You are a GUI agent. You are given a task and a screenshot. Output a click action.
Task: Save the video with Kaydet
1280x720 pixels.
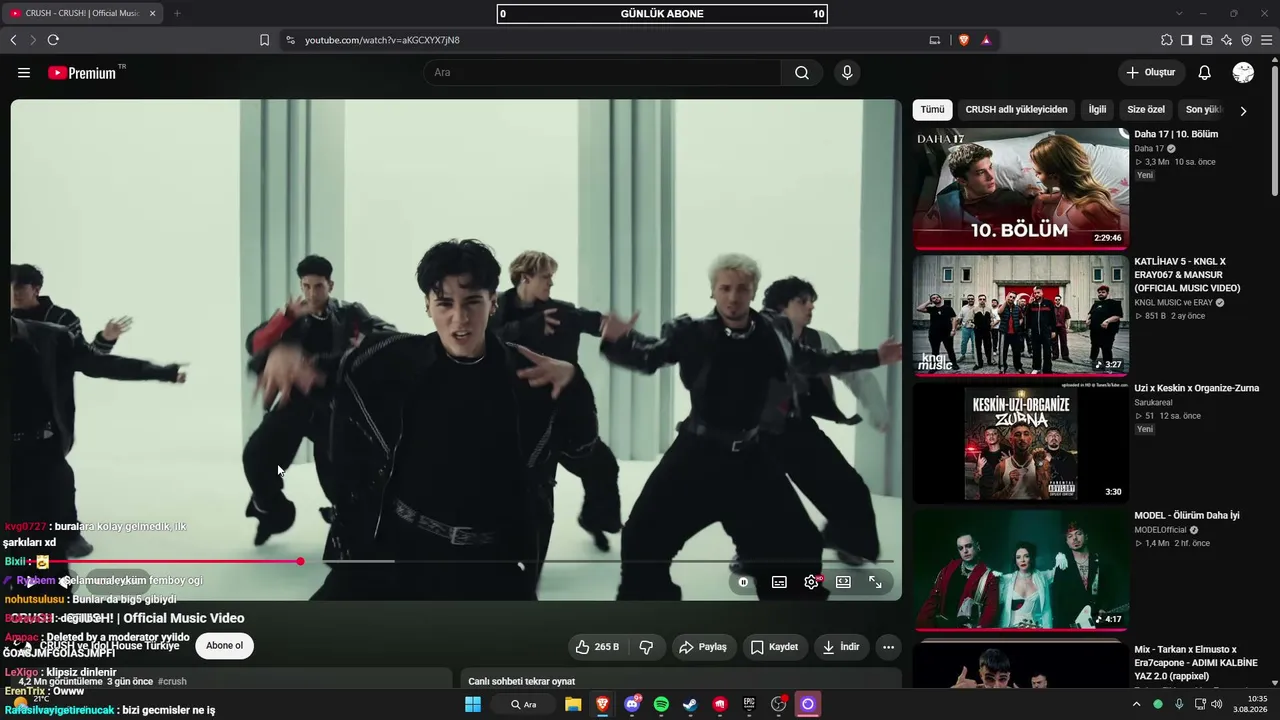coord(774,647)
